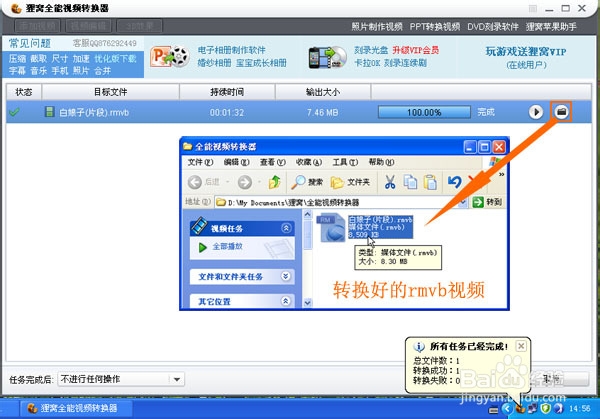Viewport: 600px width, 419px height.
Task: Click 全部播放 in video tasks panel
Action: 227,246
